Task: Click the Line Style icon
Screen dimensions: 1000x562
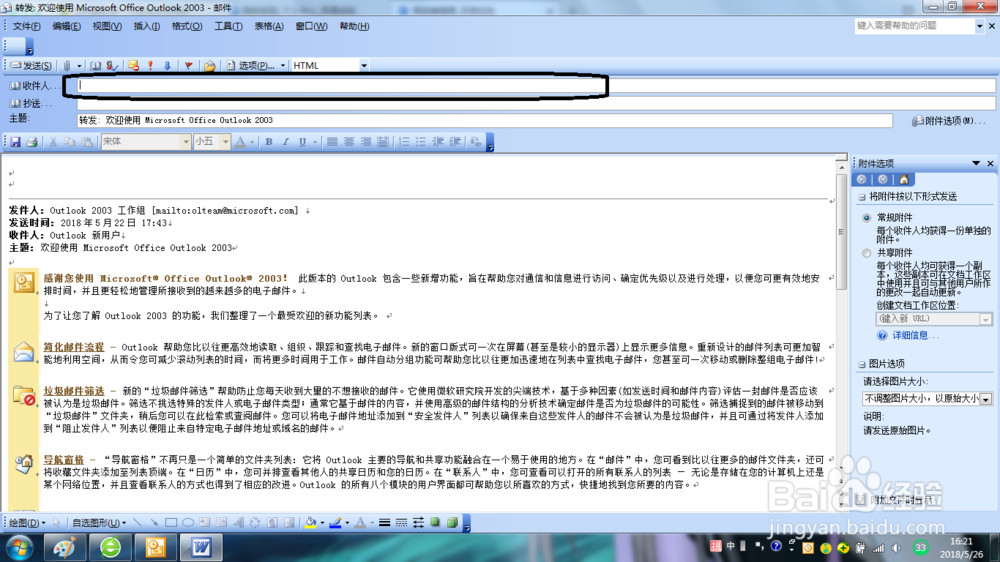Action: pyautogui.click(x=385, y=523)
